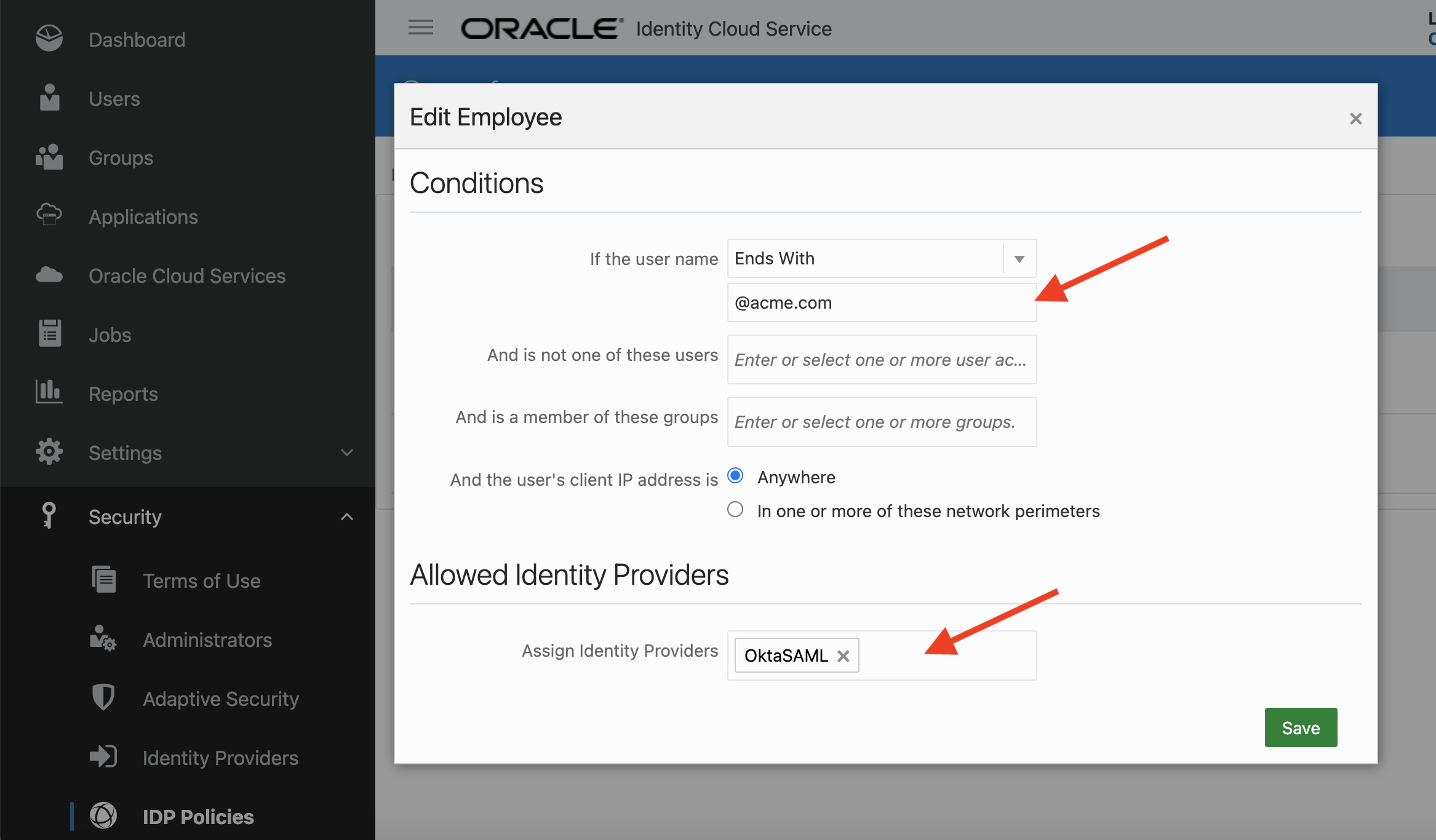Expand the Settings menu section
This screenshot has height=840, width=1436.
[x=347, y=453]
